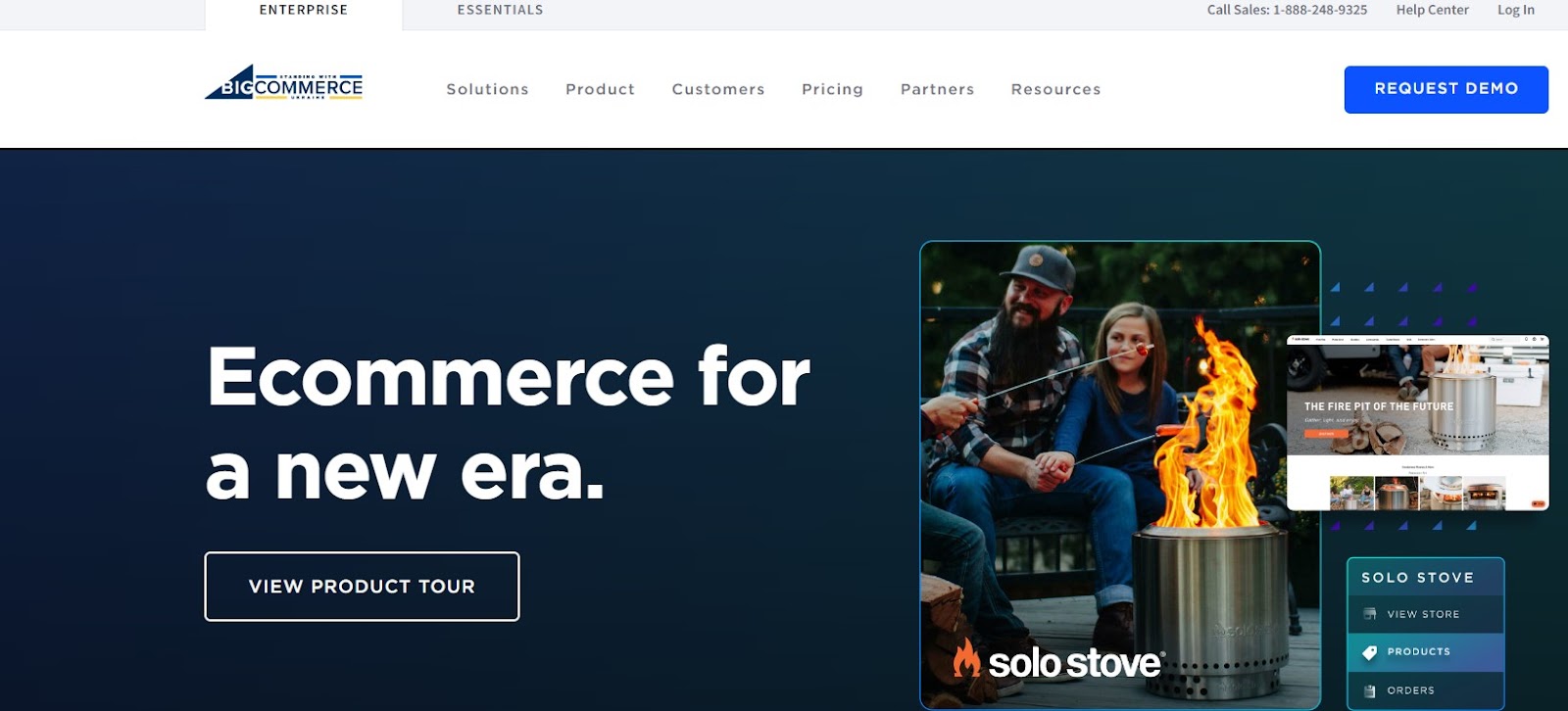Viewport: 1568px width, 711px height.
Task: Open the Help Center link
Action: pos(1432,10)
